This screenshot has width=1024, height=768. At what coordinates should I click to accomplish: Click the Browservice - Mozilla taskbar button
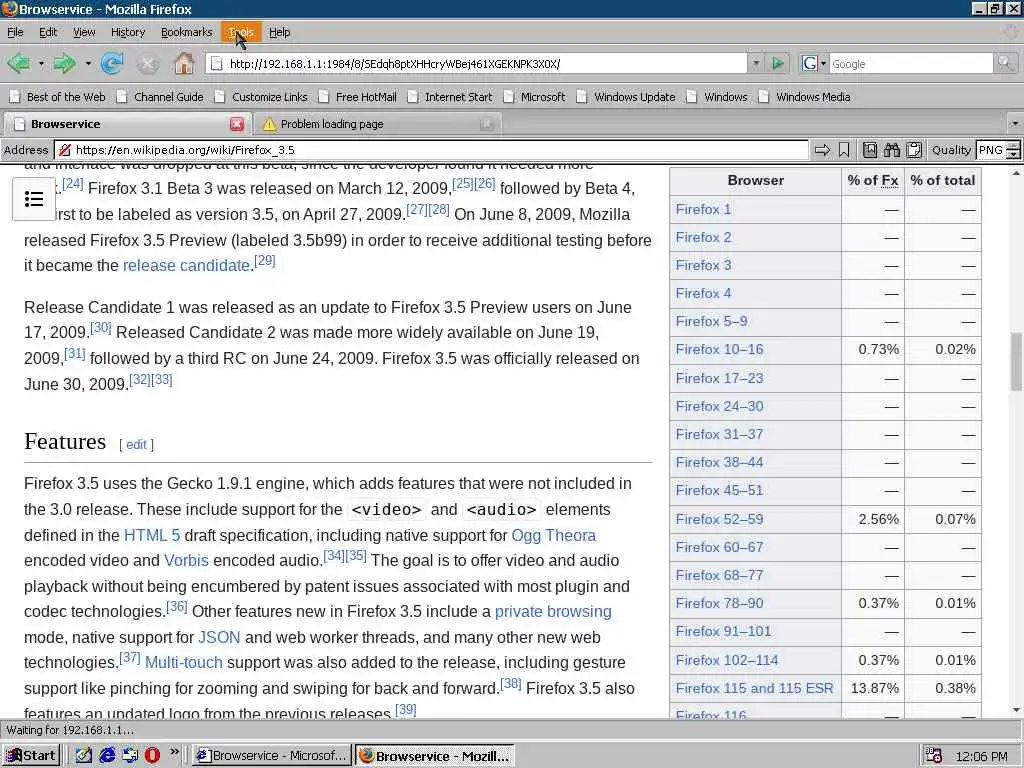click(x=434, y=756)
